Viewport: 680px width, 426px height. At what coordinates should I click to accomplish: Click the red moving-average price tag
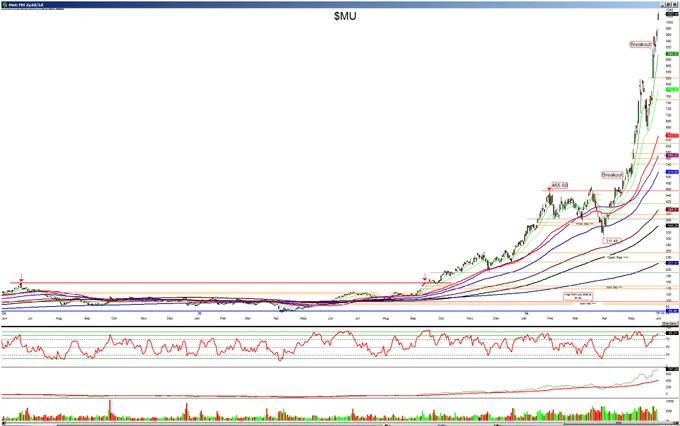point(672,135)
